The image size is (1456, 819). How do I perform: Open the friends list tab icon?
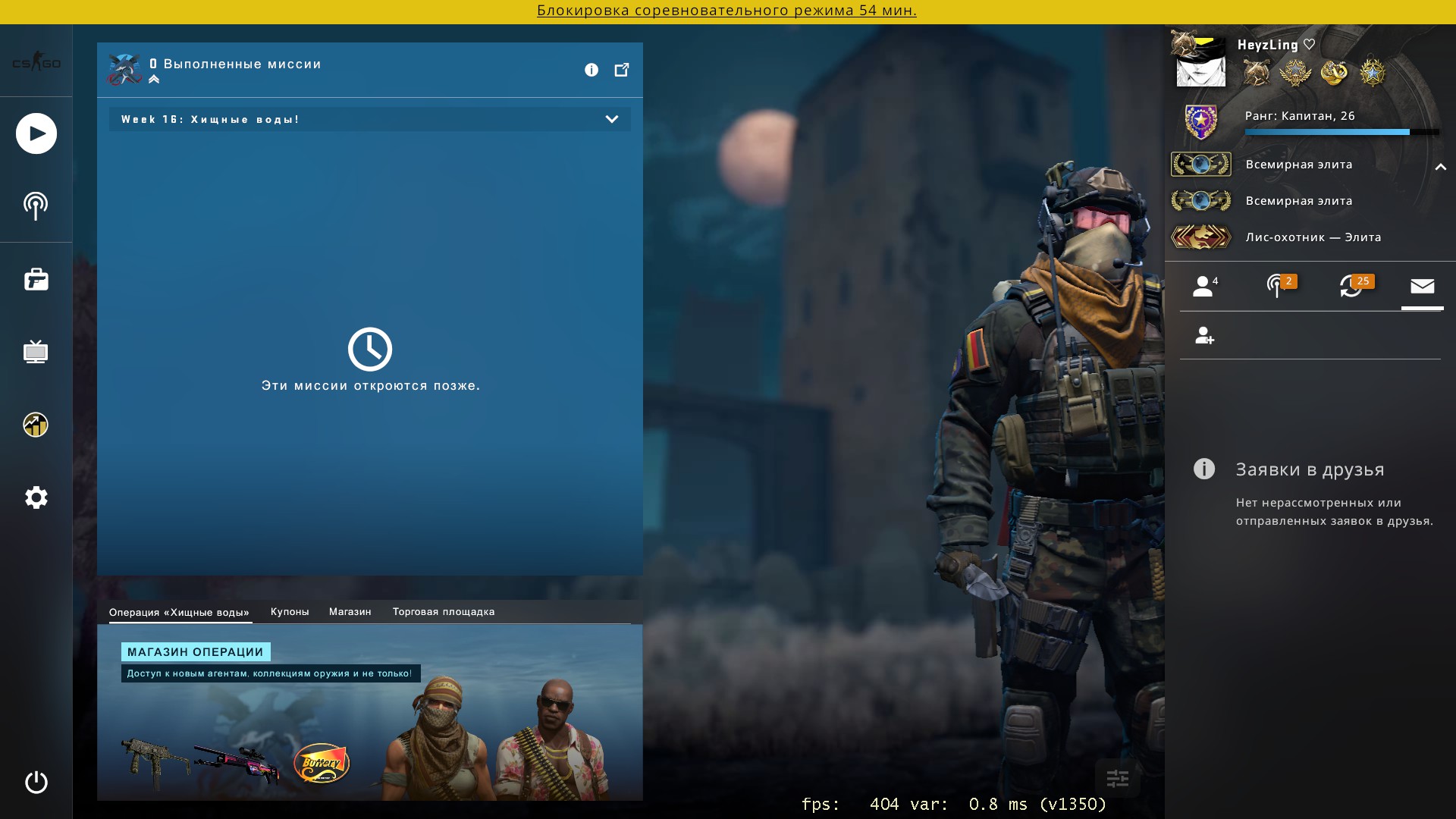pyautogui.click(x=1203, y=287)
